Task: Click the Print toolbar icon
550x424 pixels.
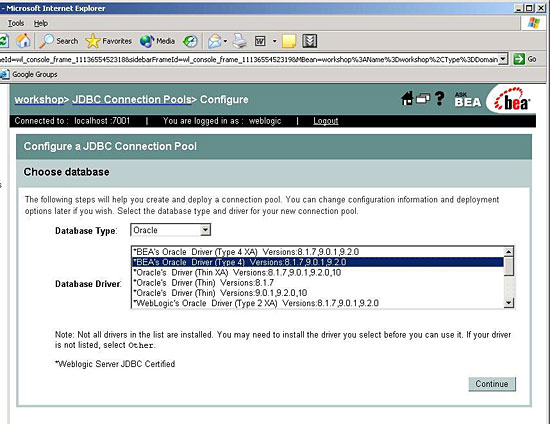Action: [x=240, y=41]
